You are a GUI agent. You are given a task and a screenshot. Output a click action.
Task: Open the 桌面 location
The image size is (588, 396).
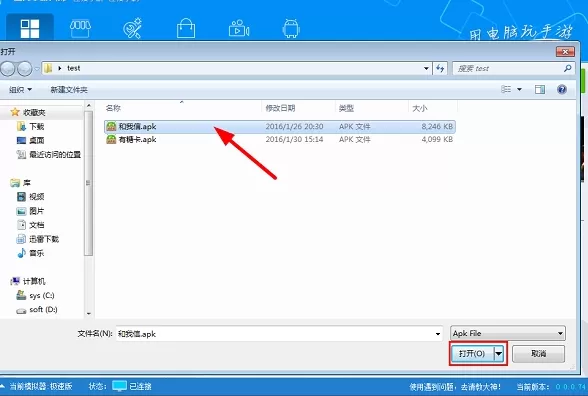[x=31, y=140]
